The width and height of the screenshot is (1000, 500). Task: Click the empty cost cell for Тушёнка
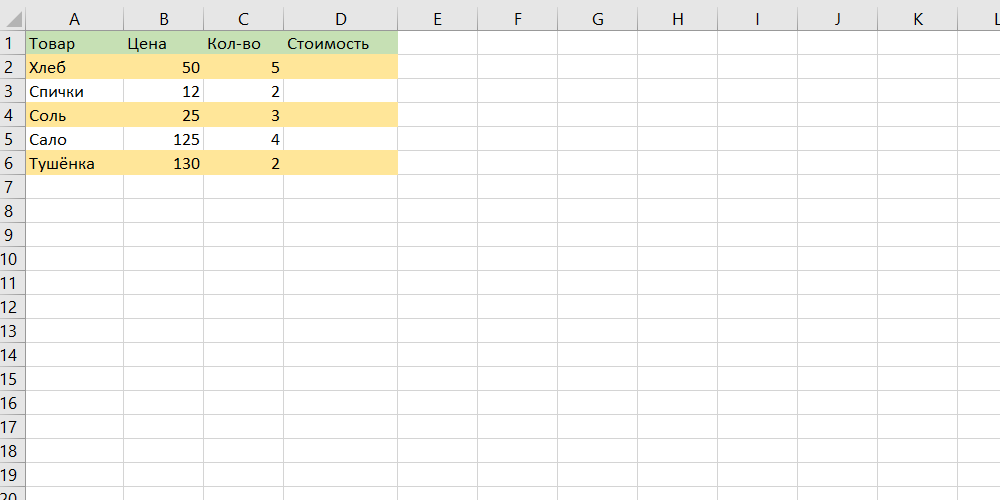341,163
